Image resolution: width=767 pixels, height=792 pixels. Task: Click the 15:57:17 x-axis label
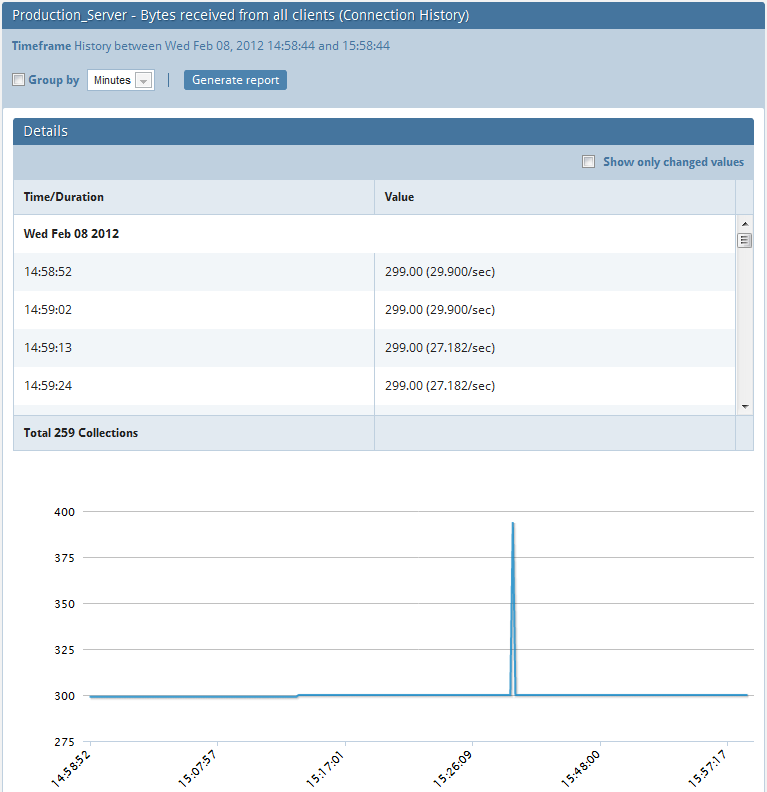708,768
